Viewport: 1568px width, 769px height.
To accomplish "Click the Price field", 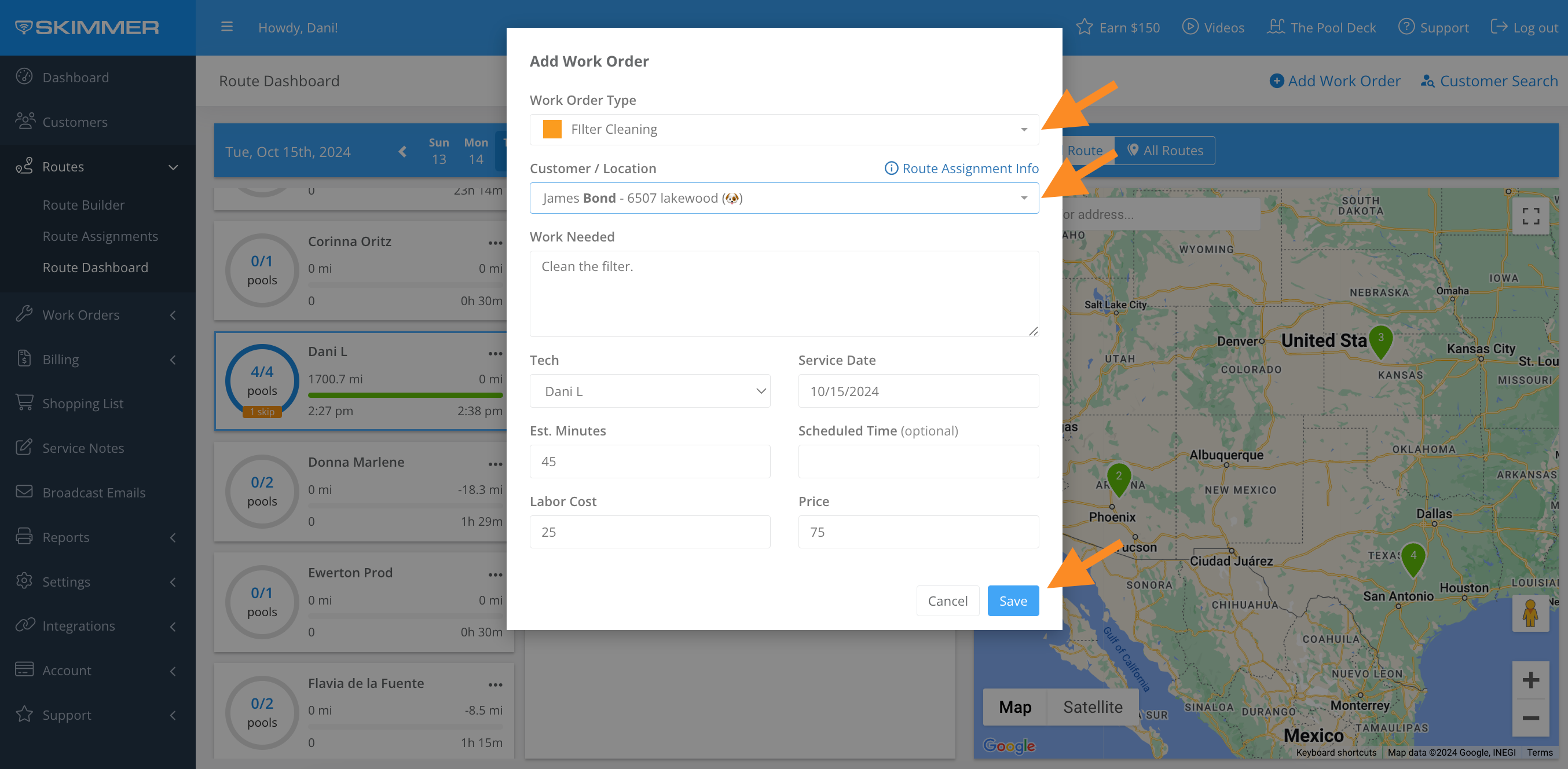I will pyautogui.click(x=918, y=532).
